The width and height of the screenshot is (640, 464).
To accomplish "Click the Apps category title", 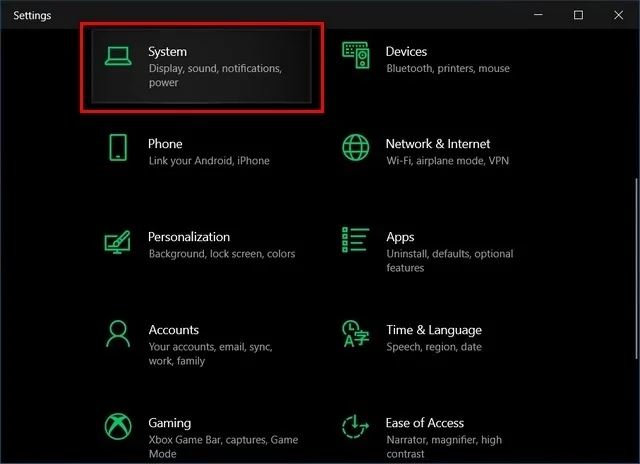I will (x=400, y=237).
